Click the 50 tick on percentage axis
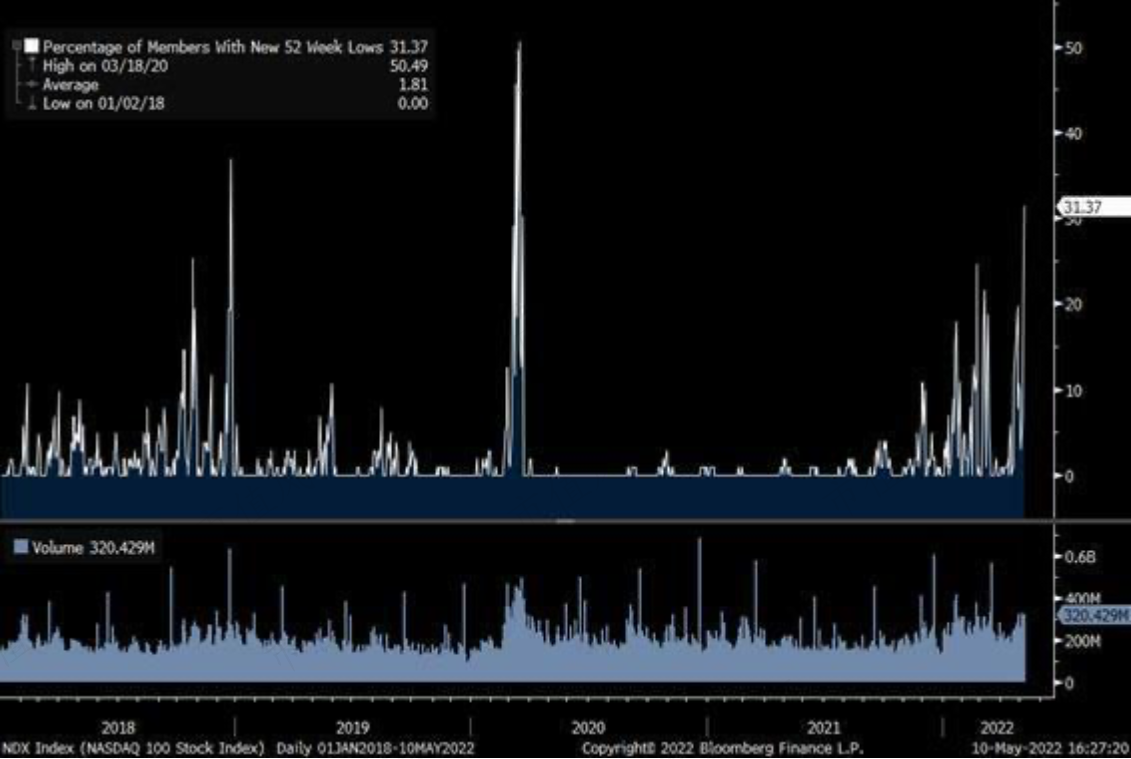The image size is (1131, 759). point(1073,48)
